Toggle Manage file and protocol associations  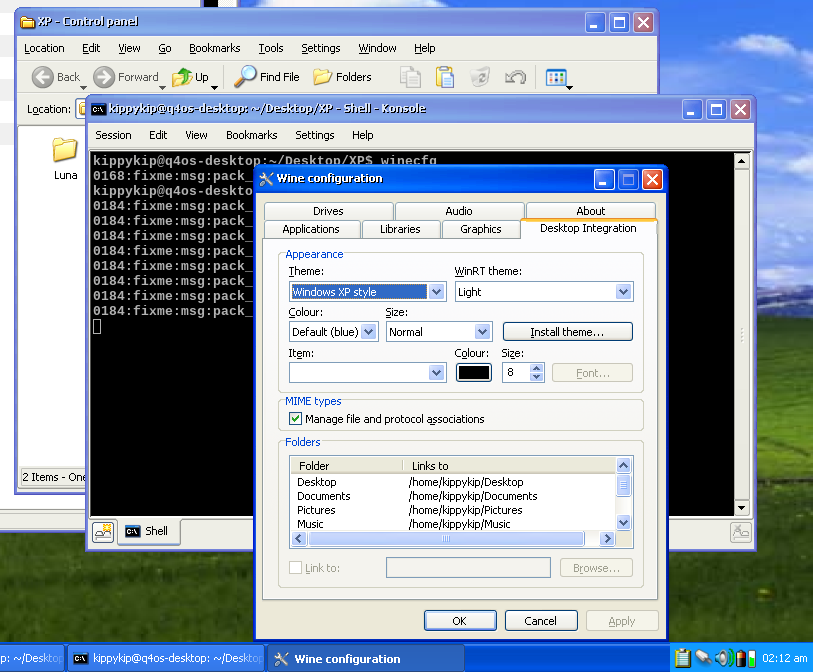click(295, 419)
